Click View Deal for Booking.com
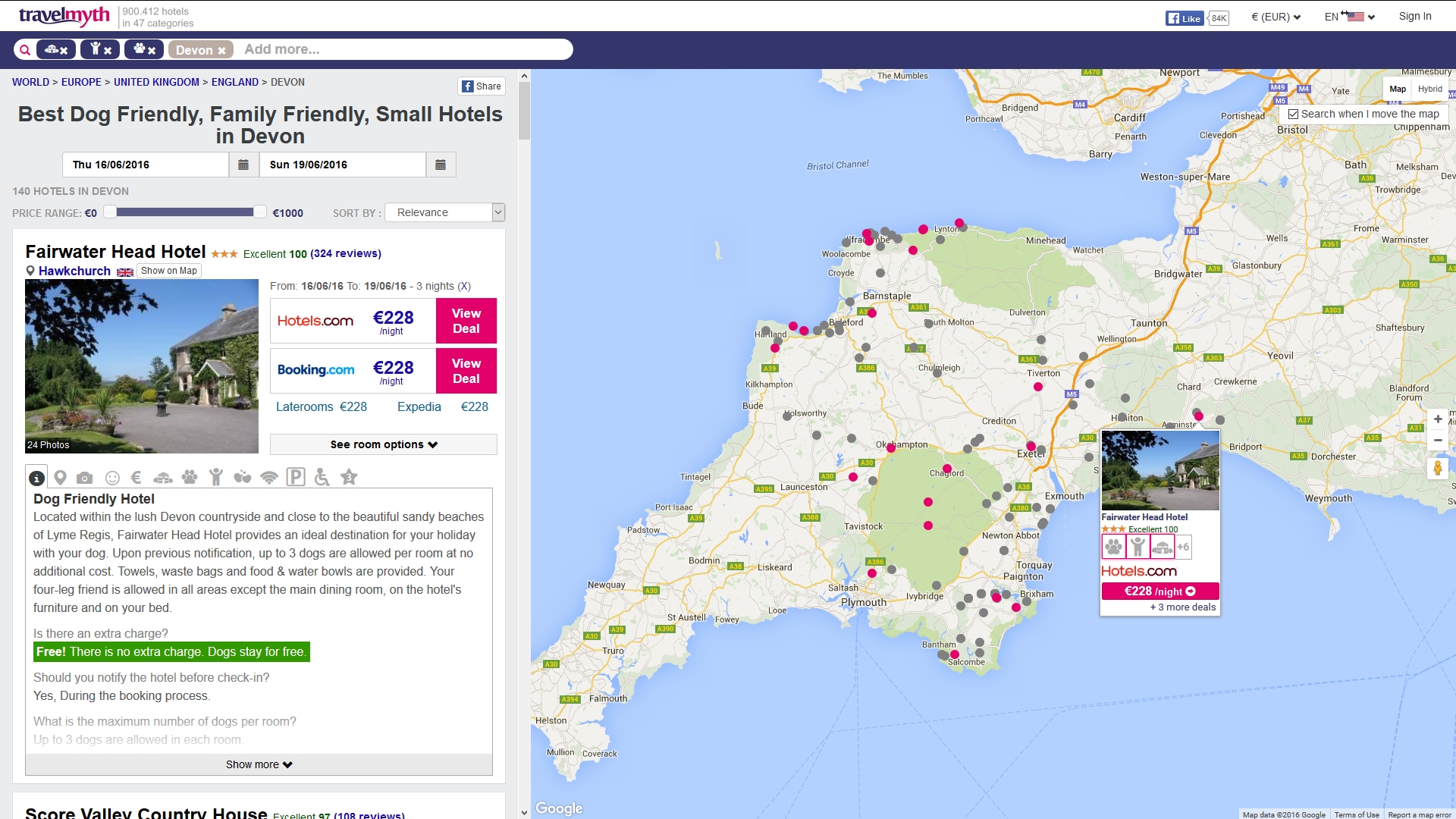The image size is (1456, 819). coord(466,371)
